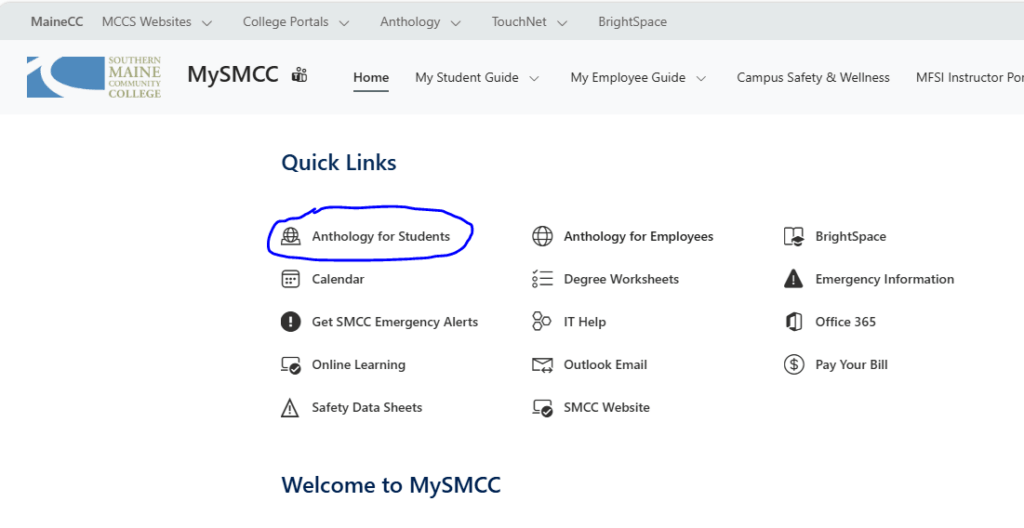1024x528 pixels.
Task: Click the IT Help icon
Action: (541, 322)
